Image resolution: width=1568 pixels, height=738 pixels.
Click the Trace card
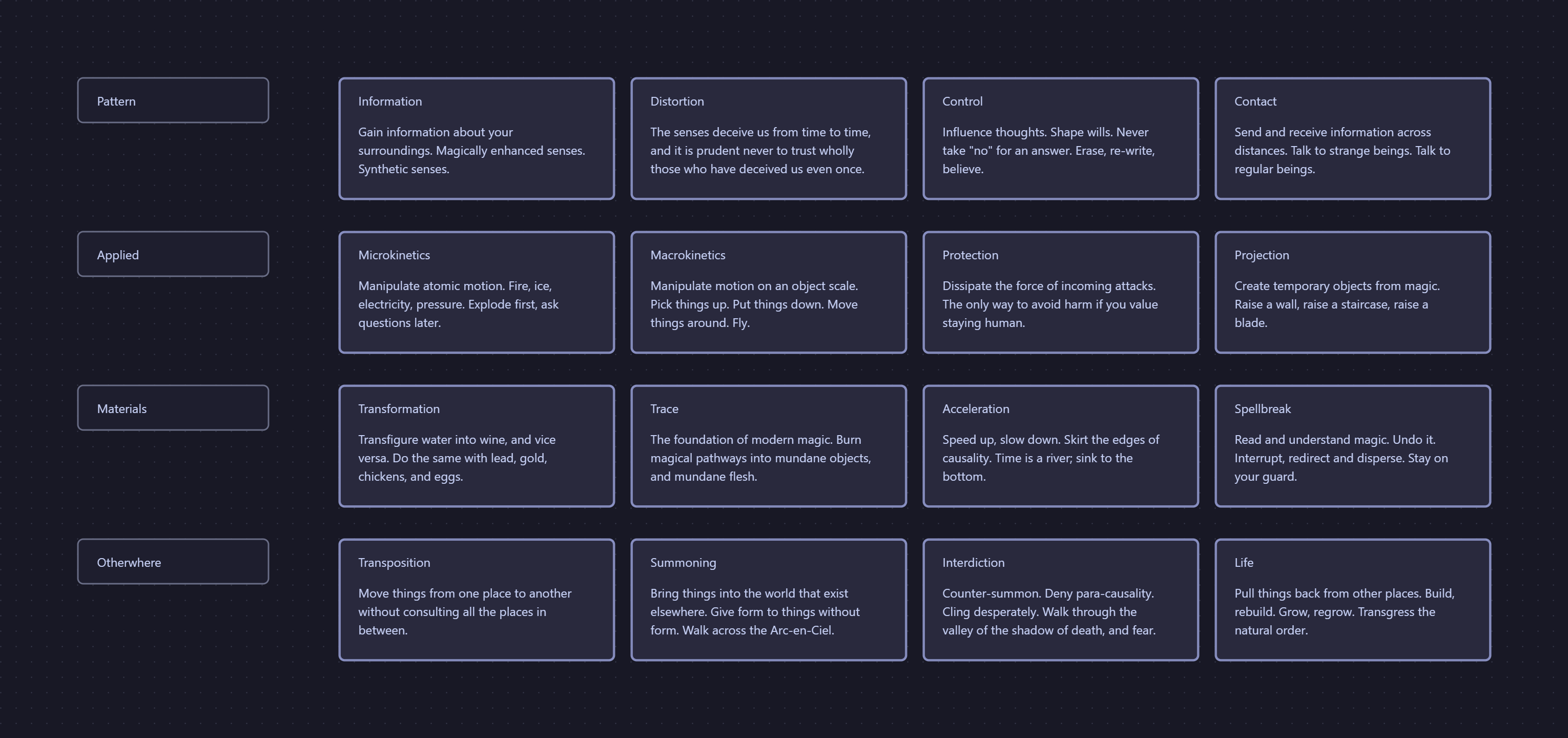click(768, 446)
